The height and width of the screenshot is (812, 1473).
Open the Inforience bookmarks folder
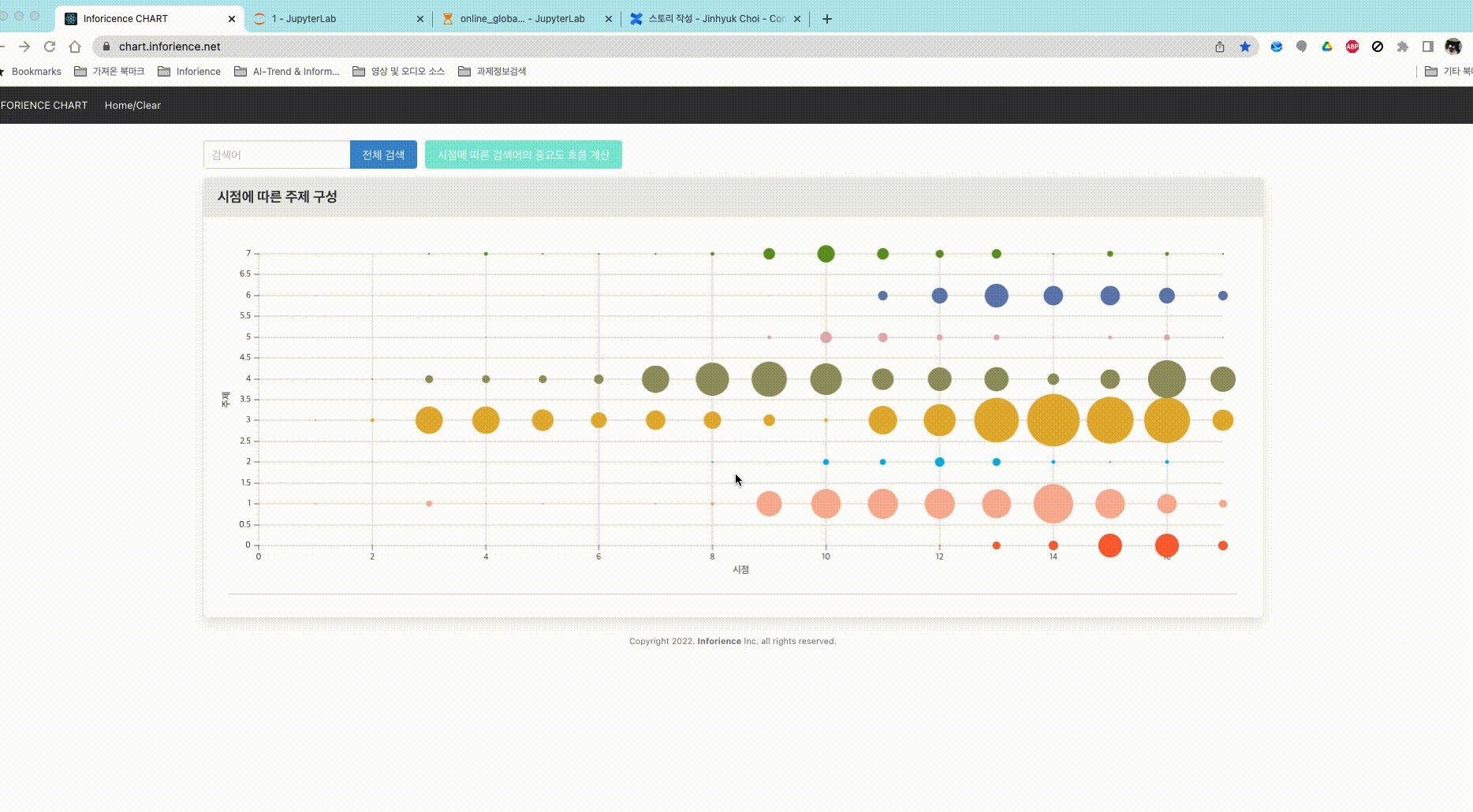click(189, 72)
